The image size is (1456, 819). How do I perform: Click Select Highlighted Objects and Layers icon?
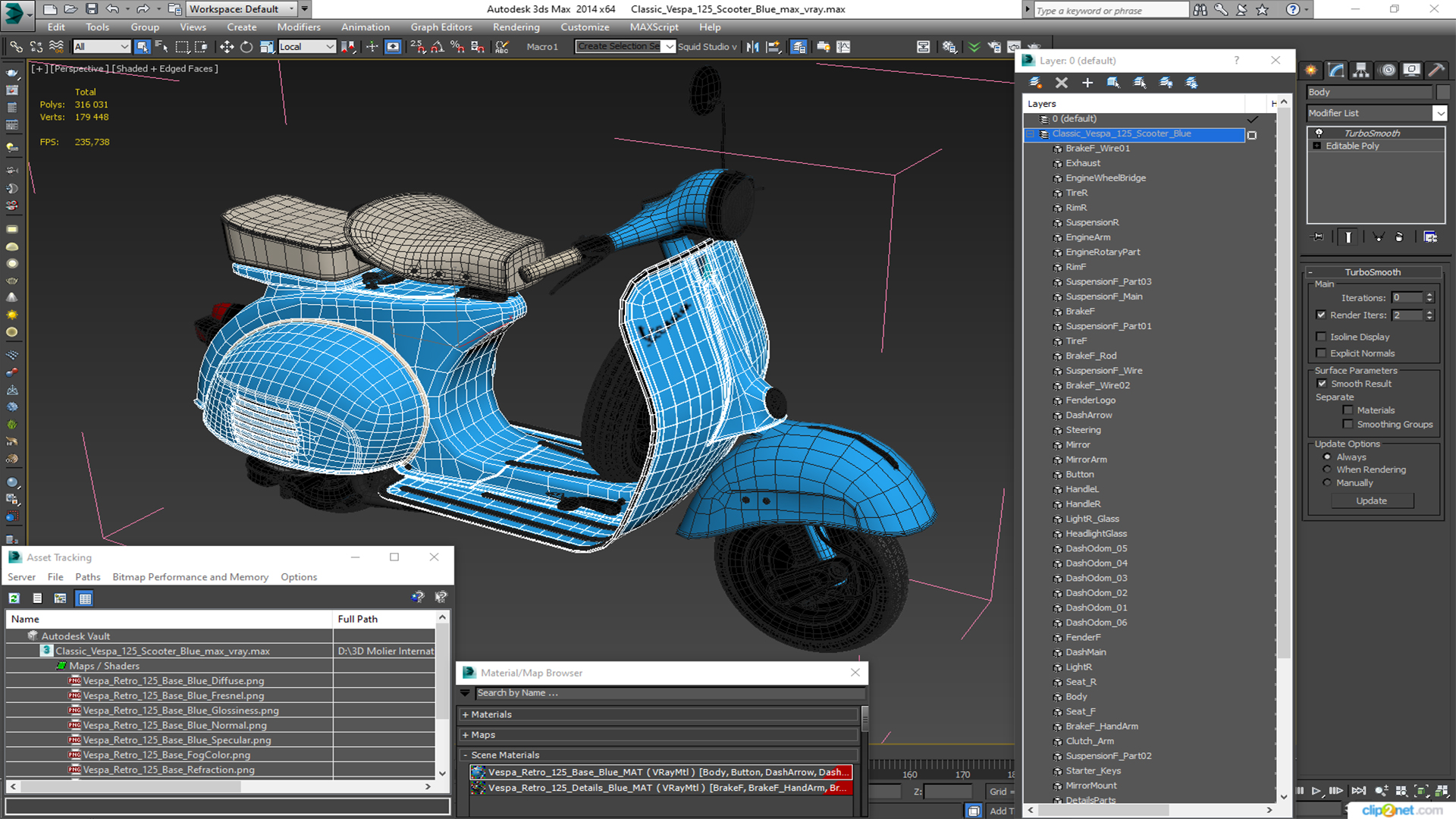(x=1113, y=83)
